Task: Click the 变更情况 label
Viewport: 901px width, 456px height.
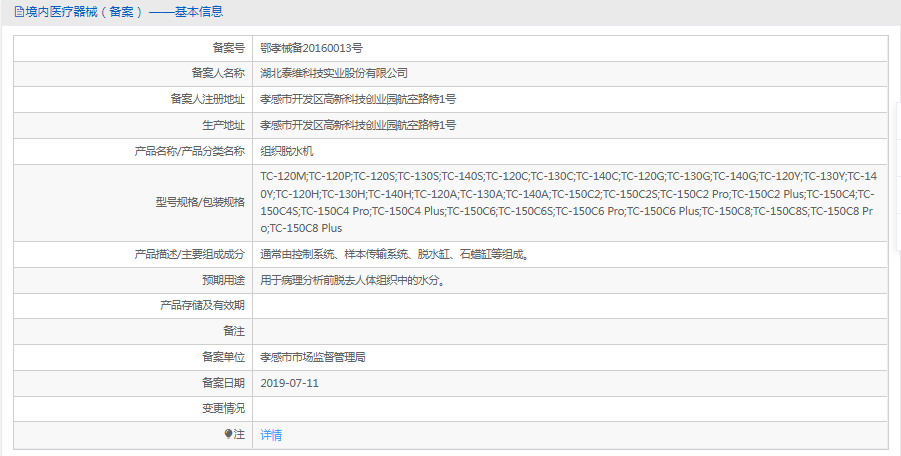Action: coord(224,408)
